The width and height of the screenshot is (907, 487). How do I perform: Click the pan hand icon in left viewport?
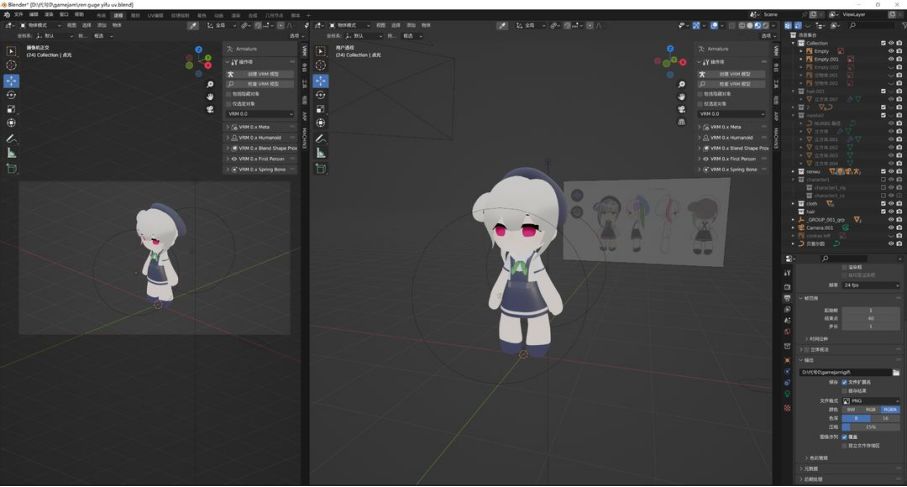coord(210,98)
